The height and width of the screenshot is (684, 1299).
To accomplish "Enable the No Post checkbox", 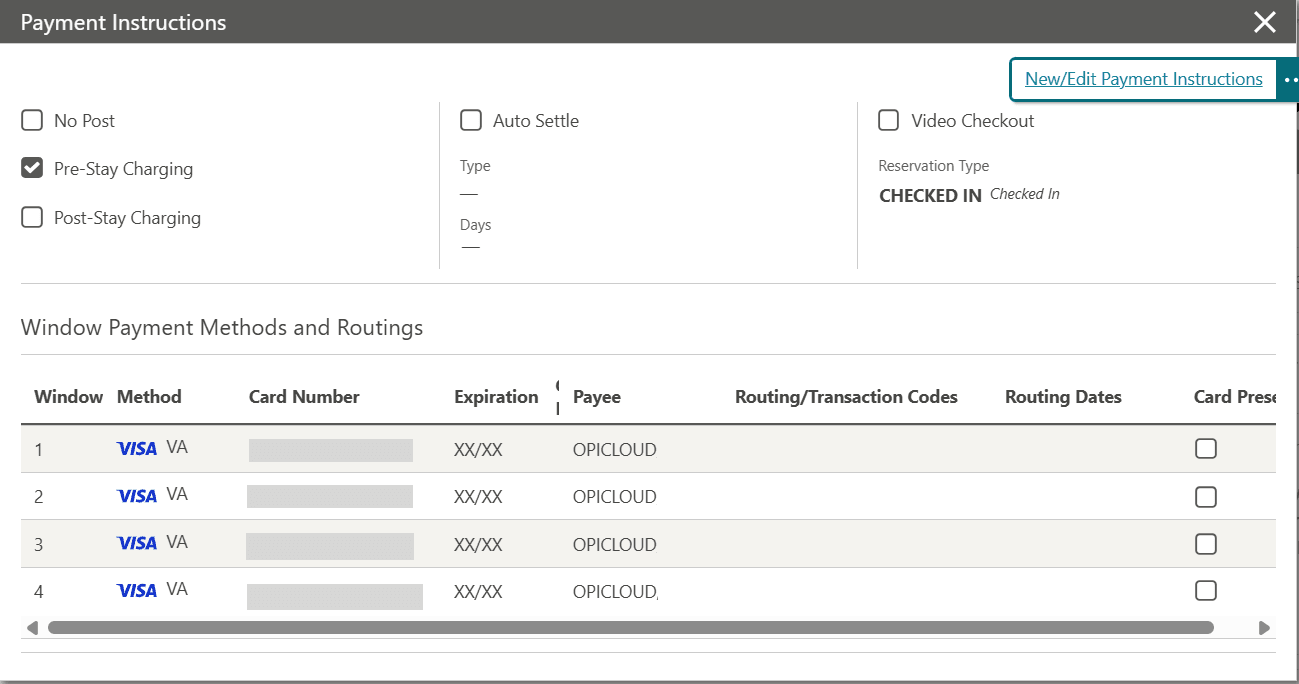I will [32, 121].
